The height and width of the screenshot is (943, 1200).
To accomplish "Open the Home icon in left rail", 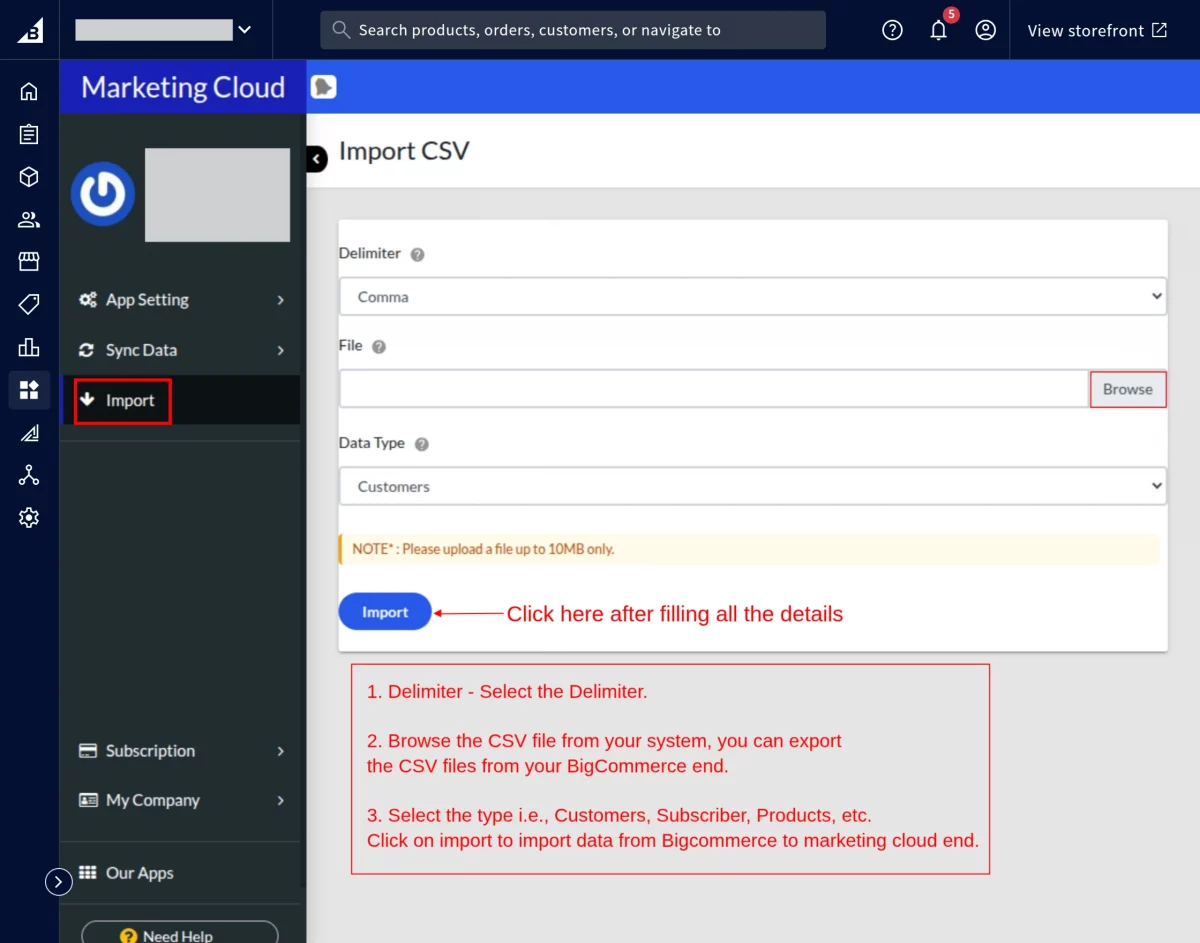I will click(29, 92).
